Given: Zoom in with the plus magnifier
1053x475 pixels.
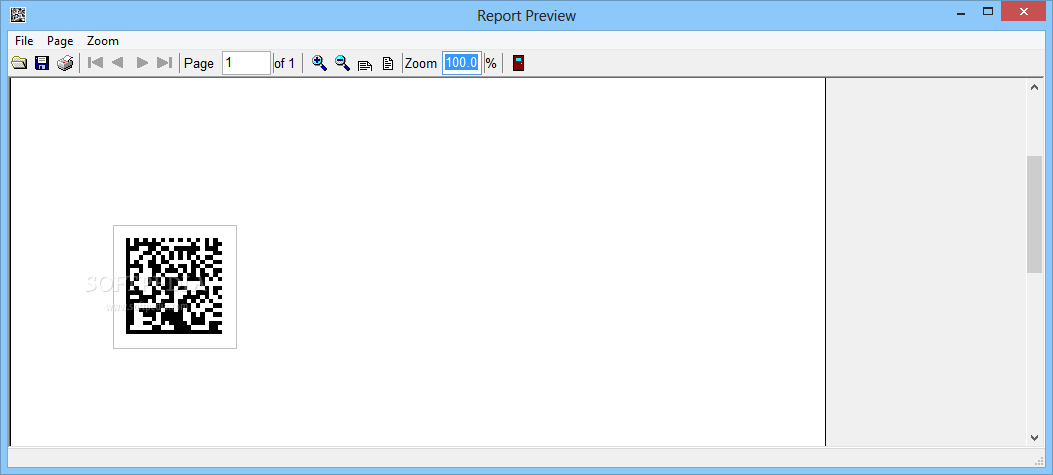Looking at the screenshot, I should pyautogui.click(x=320, y=63).
